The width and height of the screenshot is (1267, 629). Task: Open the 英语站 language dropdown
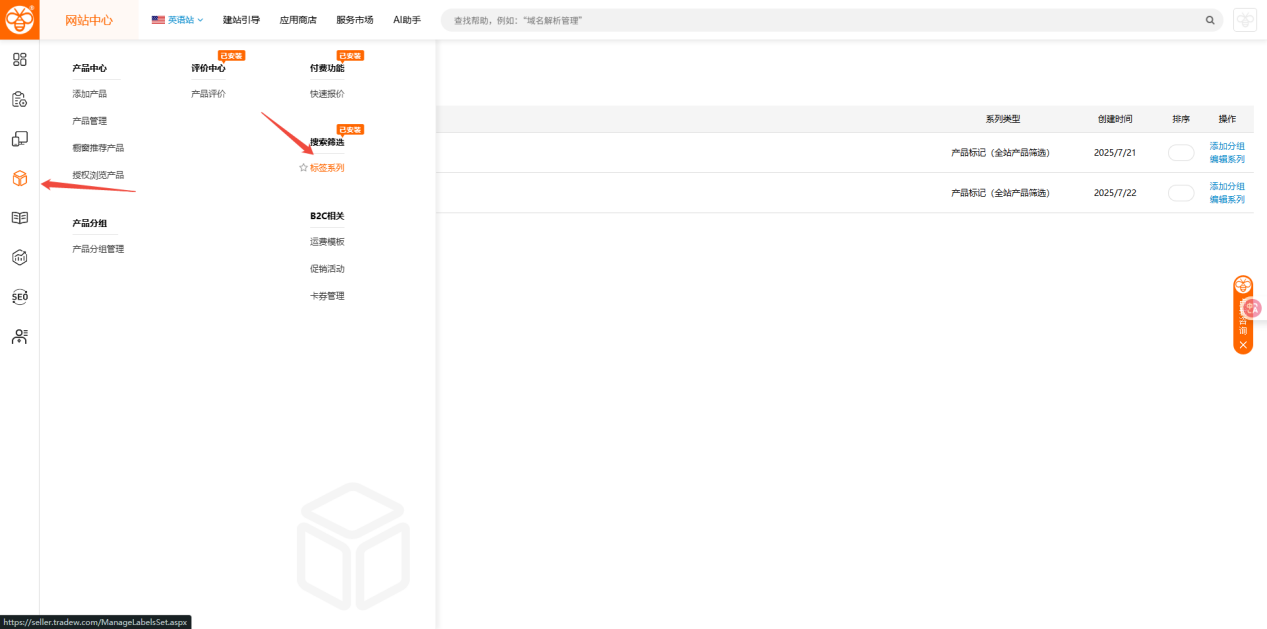click(x=177, y=20)
